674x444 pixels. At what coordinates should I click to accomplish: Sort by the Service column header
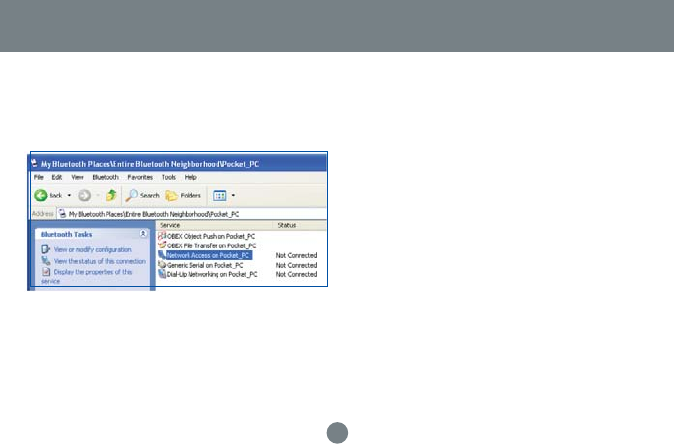214,225
